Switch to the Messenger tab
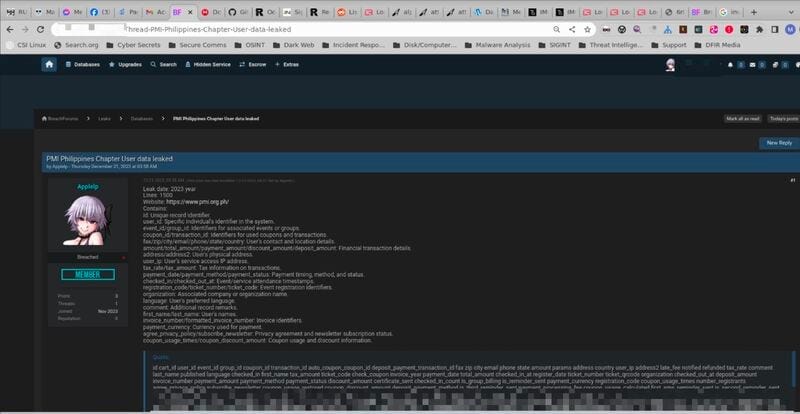 72,12
